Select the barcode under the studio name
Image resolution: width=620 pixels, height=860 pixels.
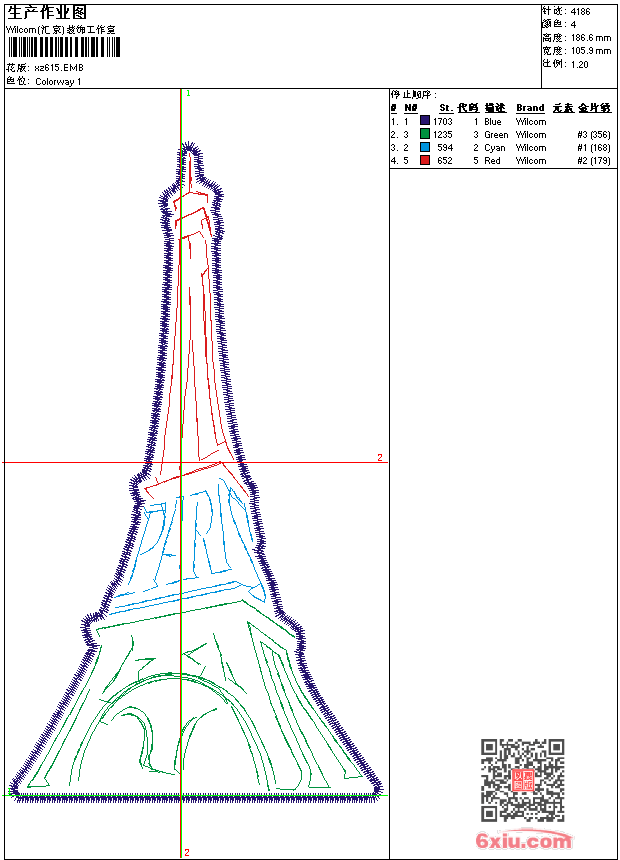[x=64, y=47]
